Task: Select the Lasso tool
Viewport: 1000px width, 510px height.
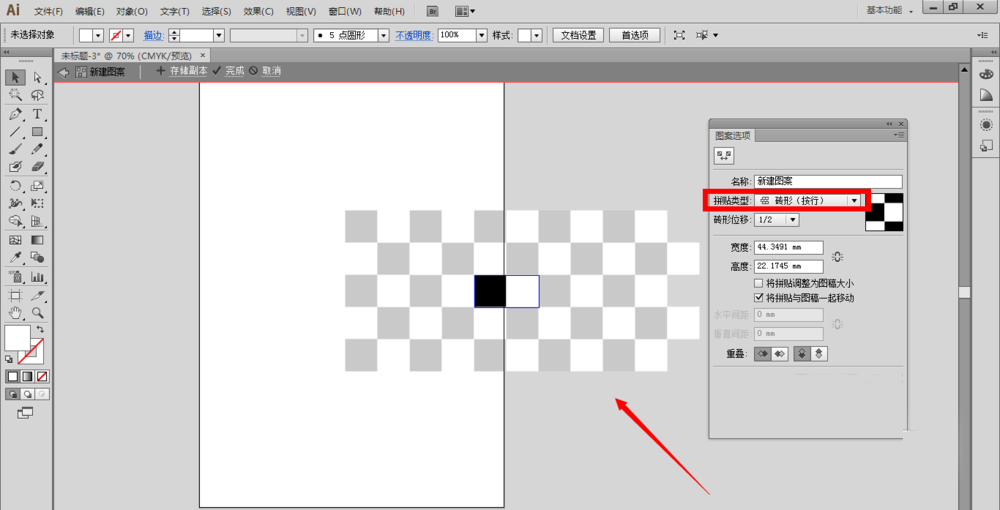Action: tap(38, 96)
